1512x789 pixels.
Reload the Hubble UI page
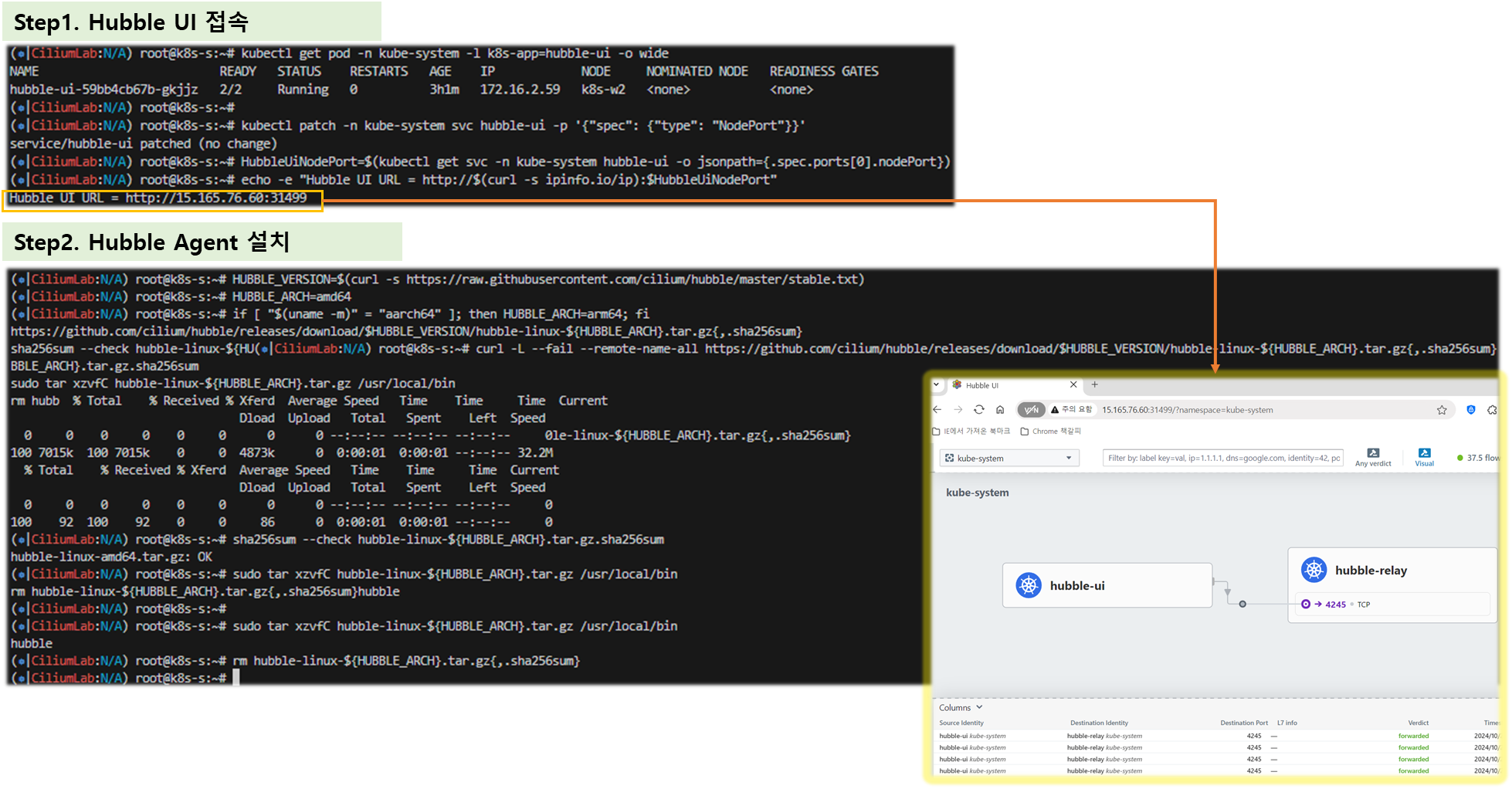[979, 410]
